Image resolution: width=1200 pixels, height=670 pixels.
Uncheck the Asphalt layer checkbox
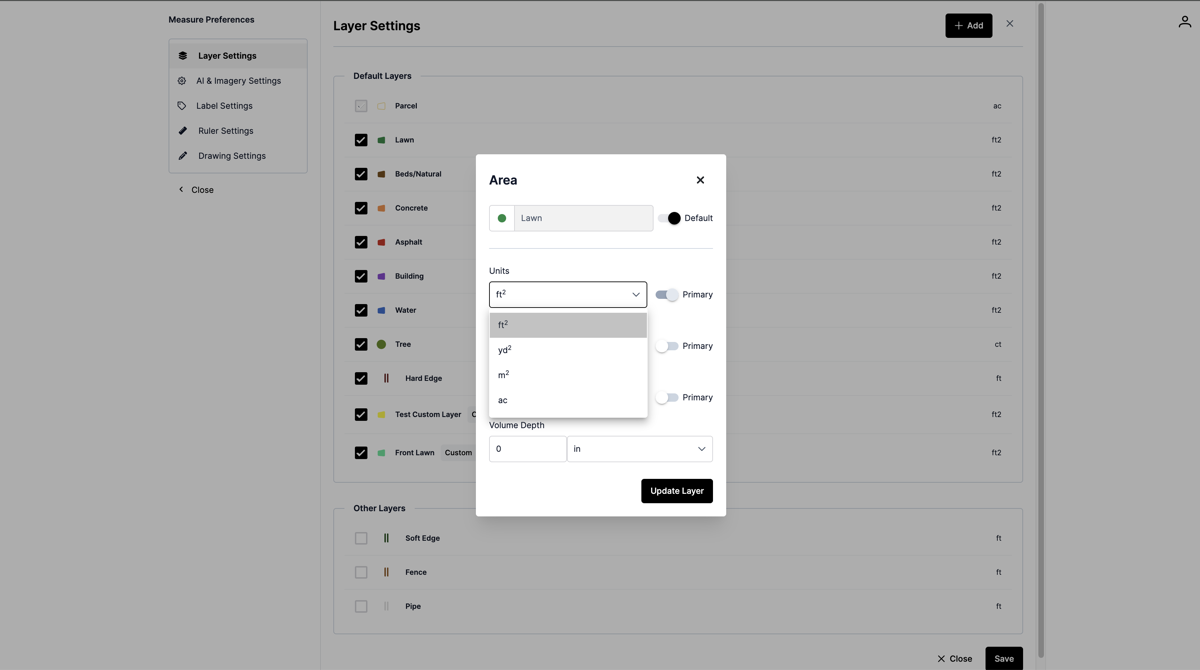(x=361, y=242)
